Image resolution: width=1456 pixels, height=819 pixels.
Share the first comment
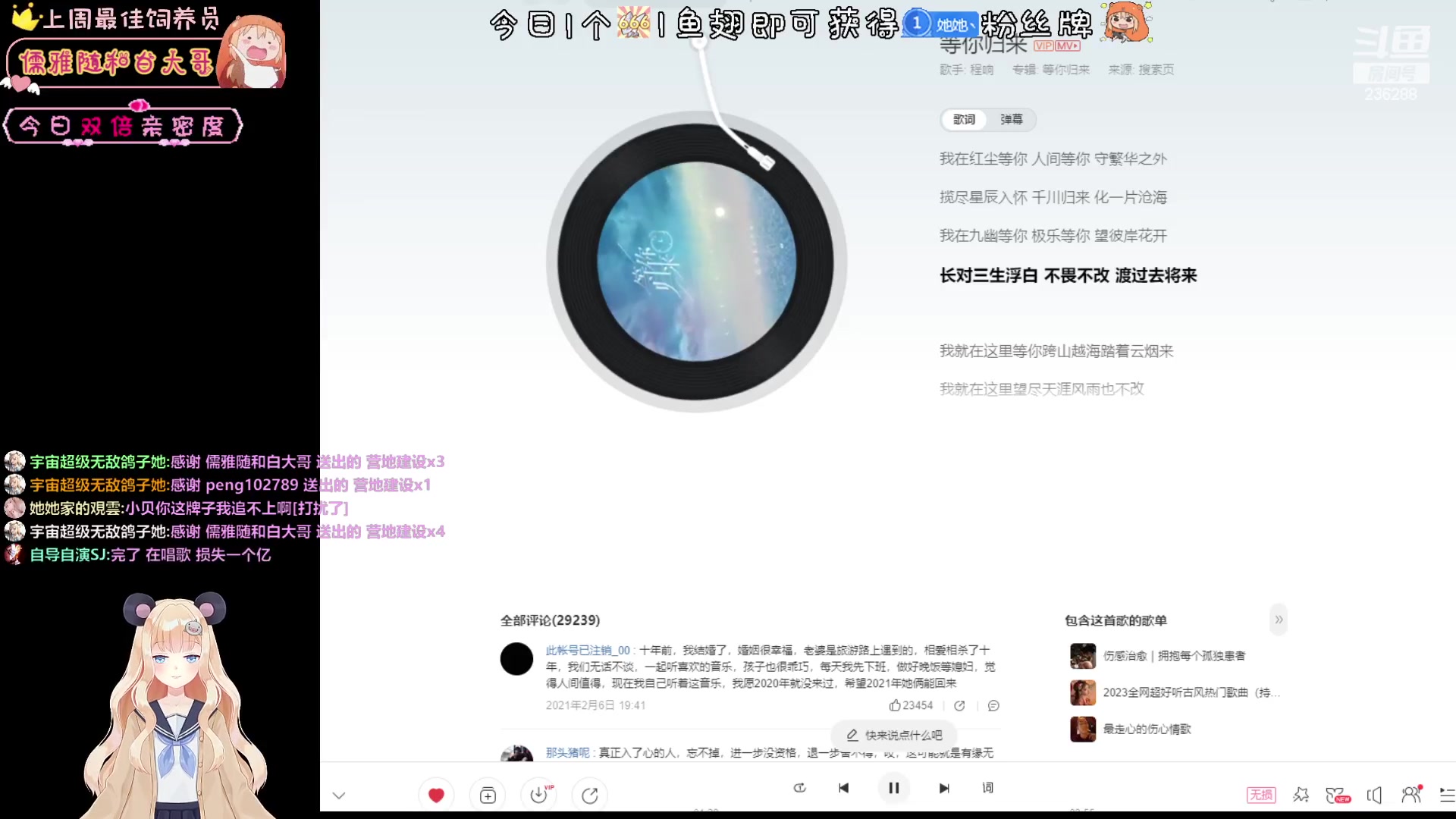click(x=959, y=705)
